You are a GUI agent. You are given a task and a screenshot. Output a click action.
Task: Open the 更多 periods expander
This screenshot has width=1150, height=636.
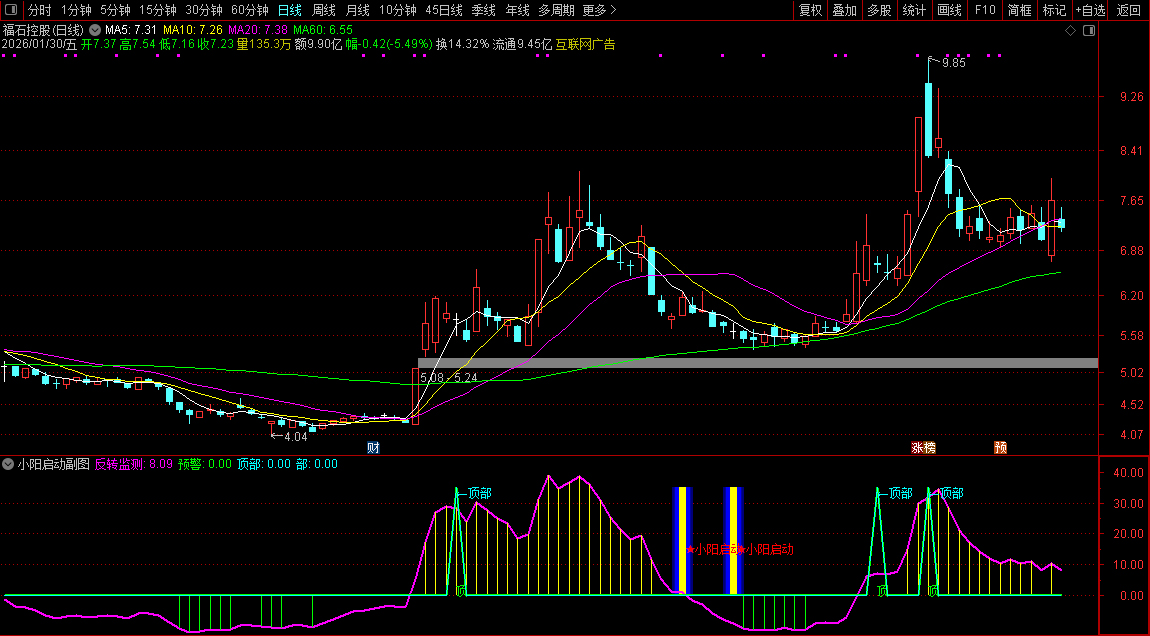[x=598, y=11]
